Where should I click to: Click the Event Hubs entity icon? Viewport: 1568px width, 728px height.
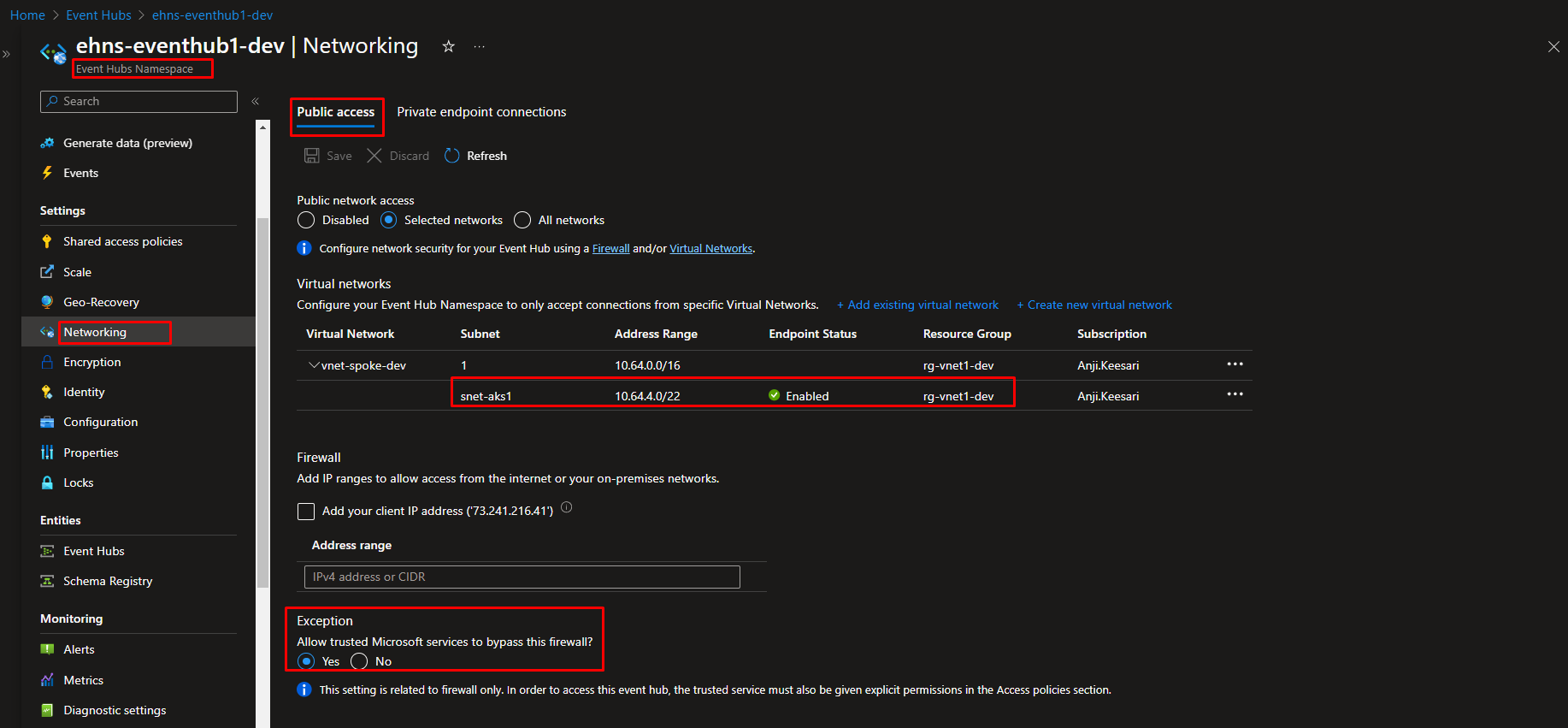[47, 551]
